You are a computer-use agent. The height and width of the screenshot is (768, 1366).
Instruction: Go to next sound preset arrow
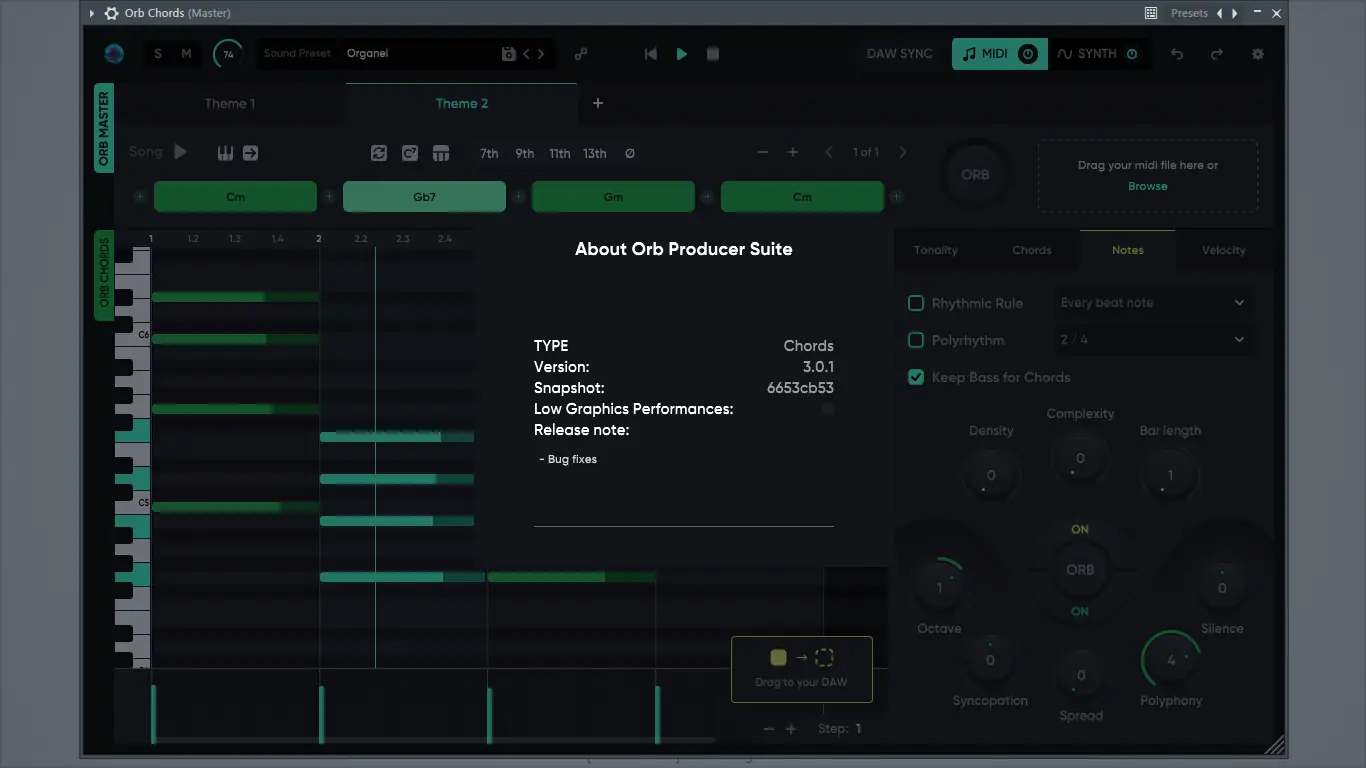(x=541, y=54)
